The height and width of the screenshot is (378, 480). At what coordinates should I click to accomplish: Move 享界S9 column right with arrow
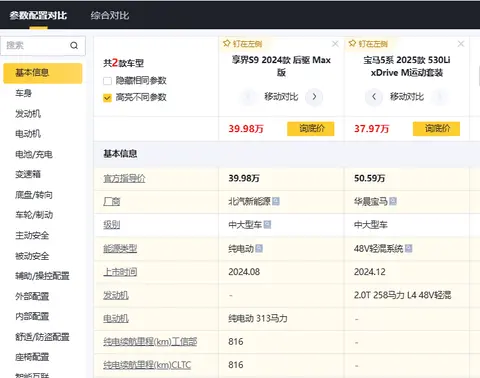tap(314, 97)
